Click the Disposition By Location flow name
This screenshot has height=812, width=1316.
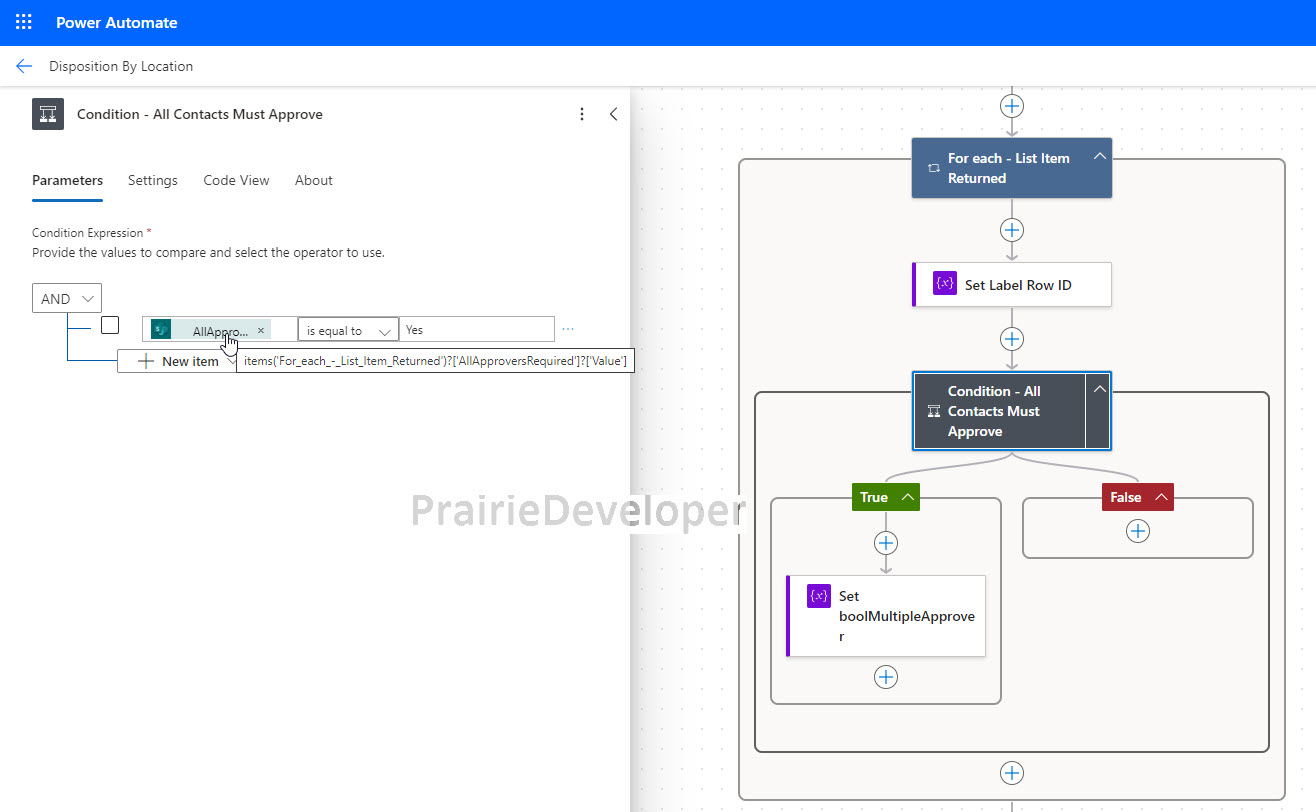point(121,66)
